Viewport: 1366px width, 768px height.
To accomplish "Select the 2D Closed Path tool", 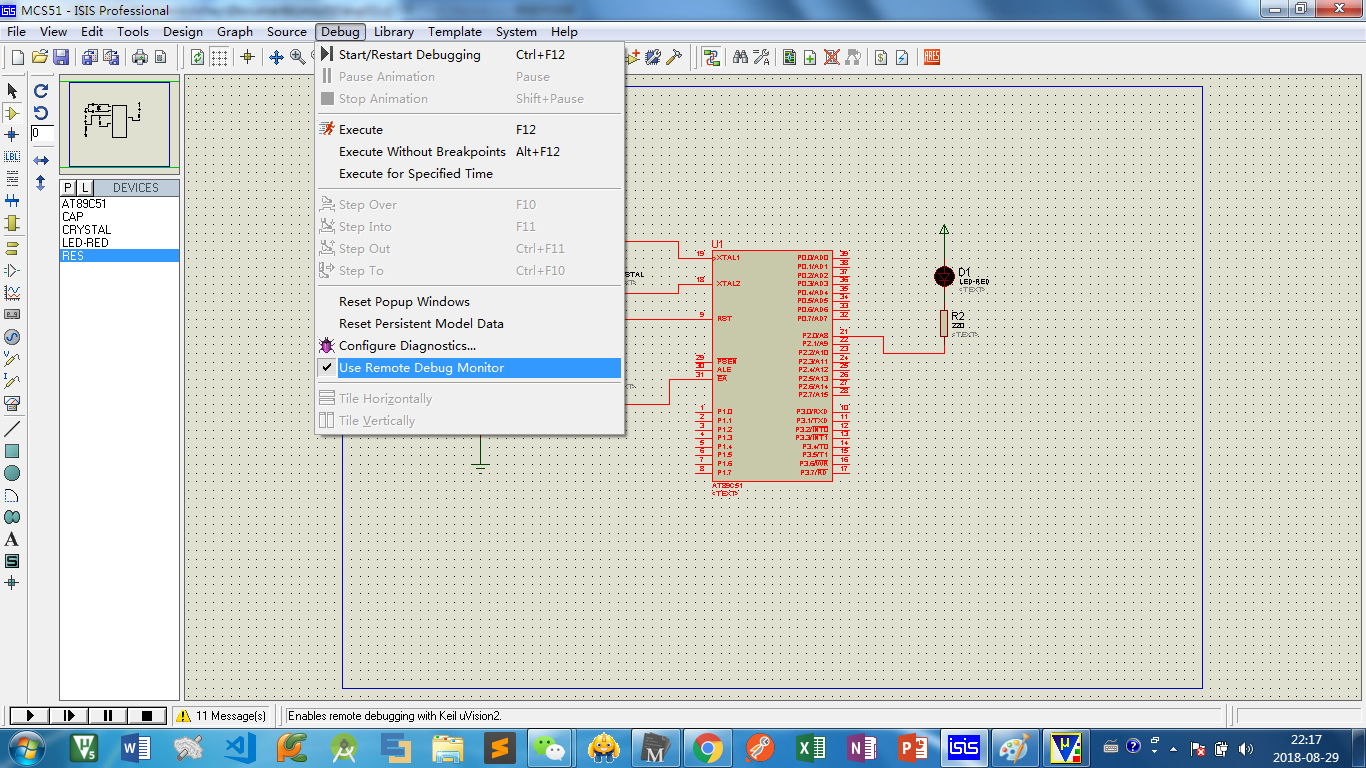I will tap(12, 517).
